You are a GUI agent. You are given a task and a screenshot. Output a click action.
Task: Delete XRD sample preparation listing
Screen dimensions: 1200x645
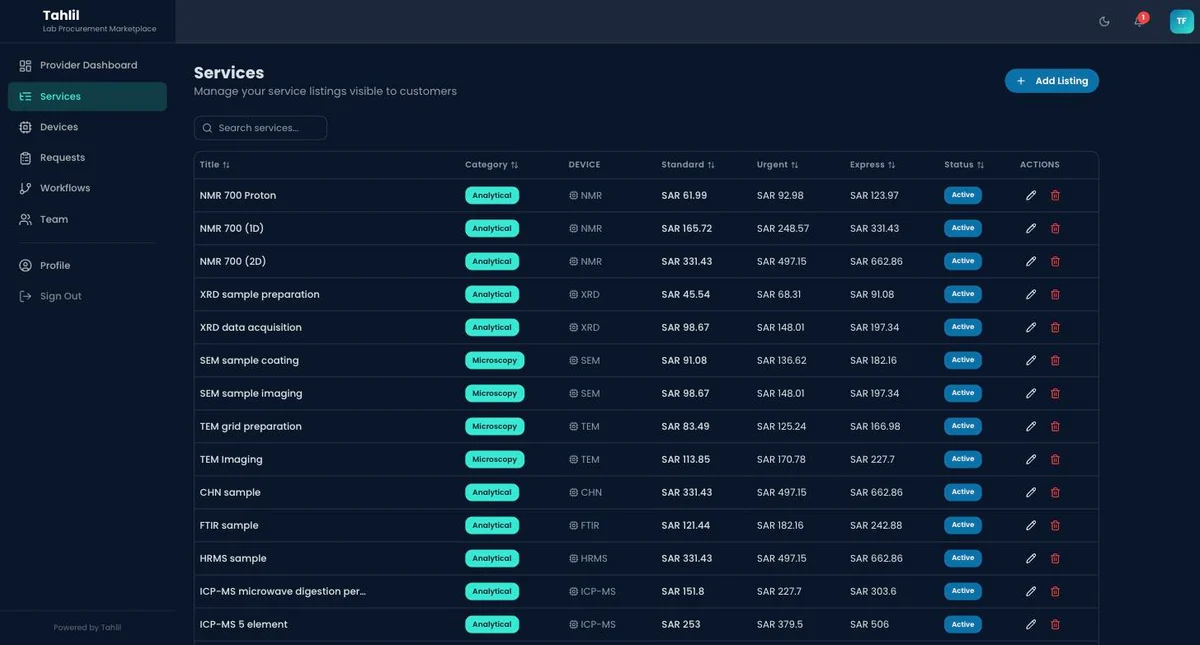[x=1055, y=294]
